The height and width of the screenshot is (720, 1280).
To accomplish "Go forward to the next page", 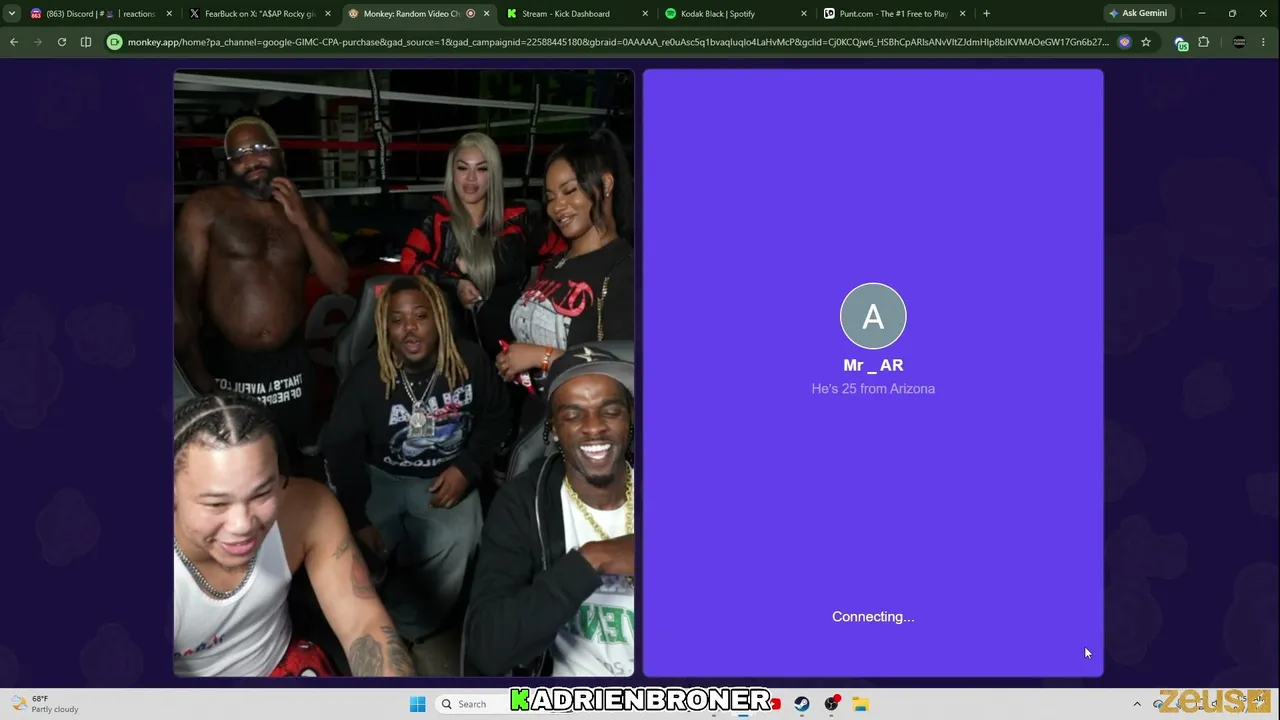I will click(x=38, y=42).
